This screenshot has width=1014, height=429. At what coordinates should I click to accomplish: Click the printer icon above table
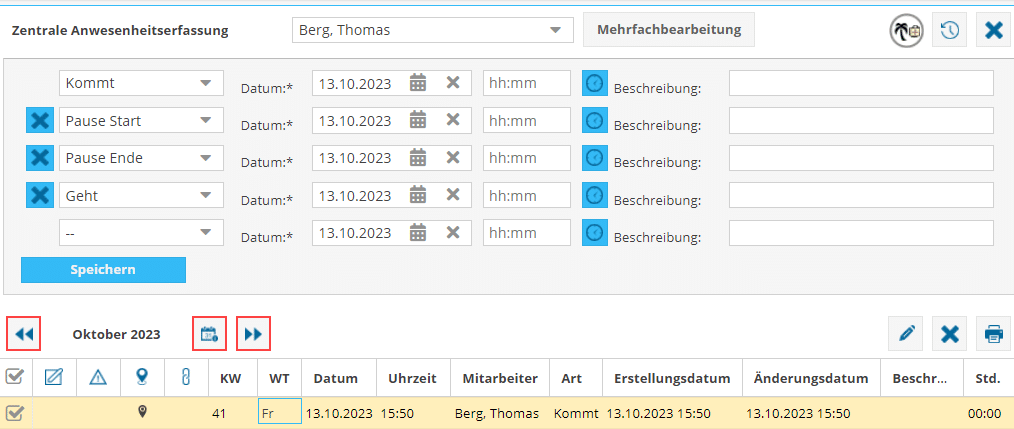click(x=994, y=334)
